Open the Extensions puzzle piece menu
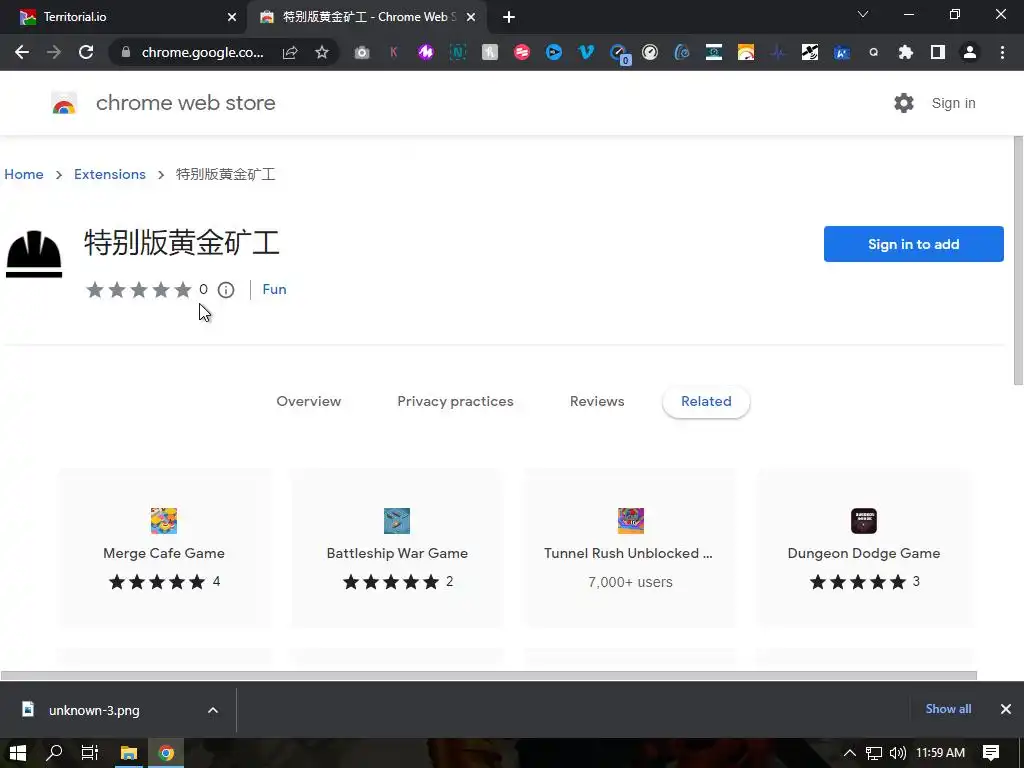 pyautogui.click(x=906, y=52)
